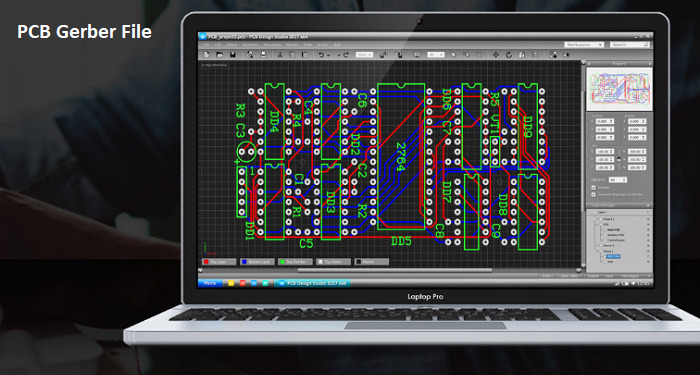Click the Paste clipboard icon
Screen dimensions: 700x375
pyautogui.click(x=305, y=54)
